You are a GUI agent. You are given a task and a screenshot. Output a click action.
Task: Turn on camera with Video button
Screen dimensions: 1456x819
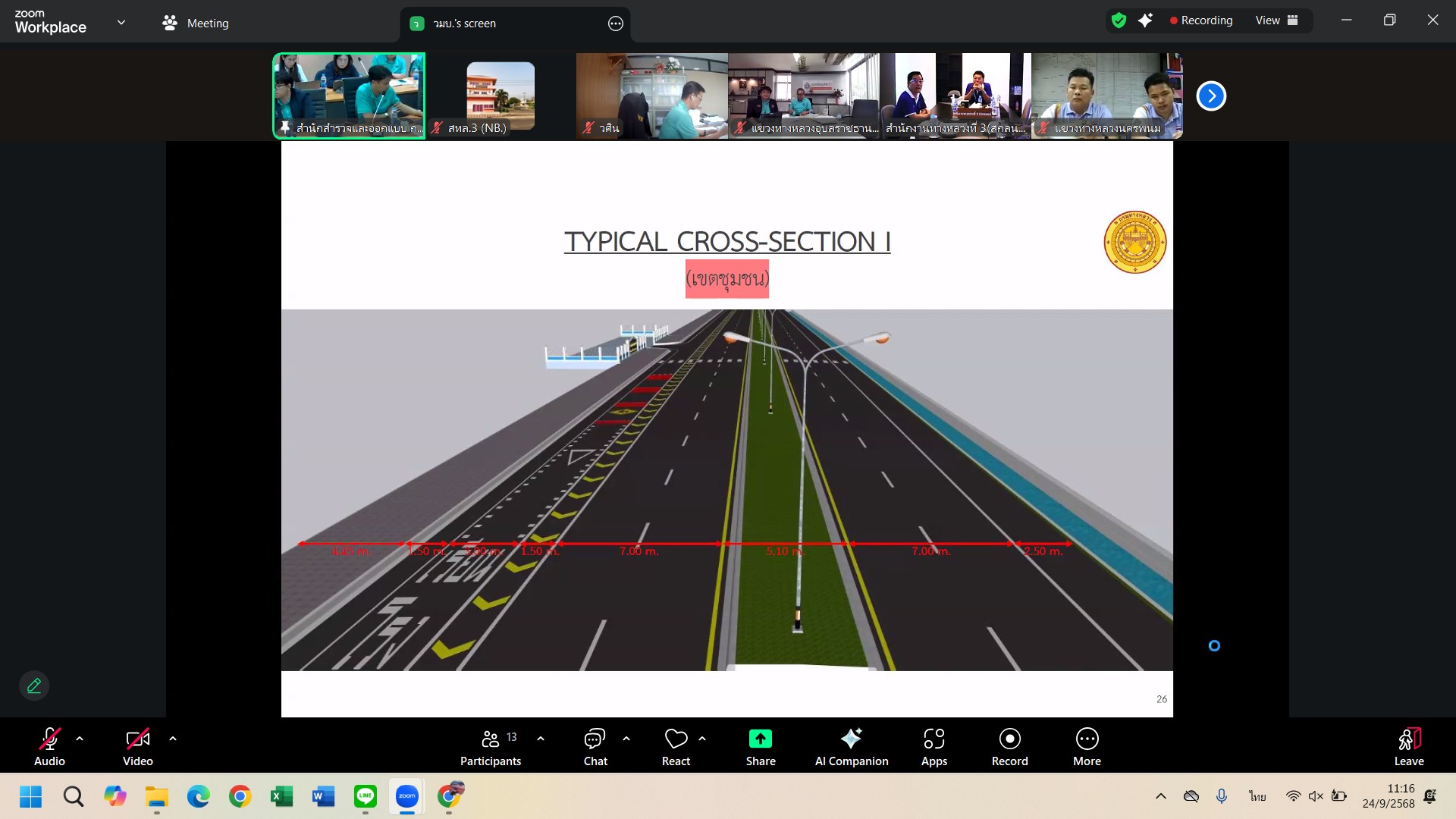137,747
